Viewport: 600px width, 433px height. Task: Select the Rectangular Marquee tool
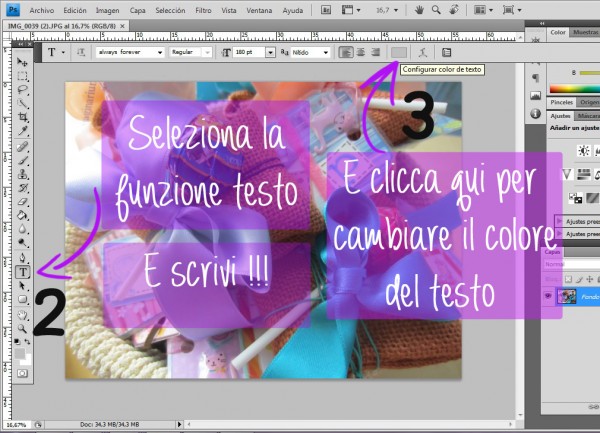pyautogui.click(x=22, y=76)
